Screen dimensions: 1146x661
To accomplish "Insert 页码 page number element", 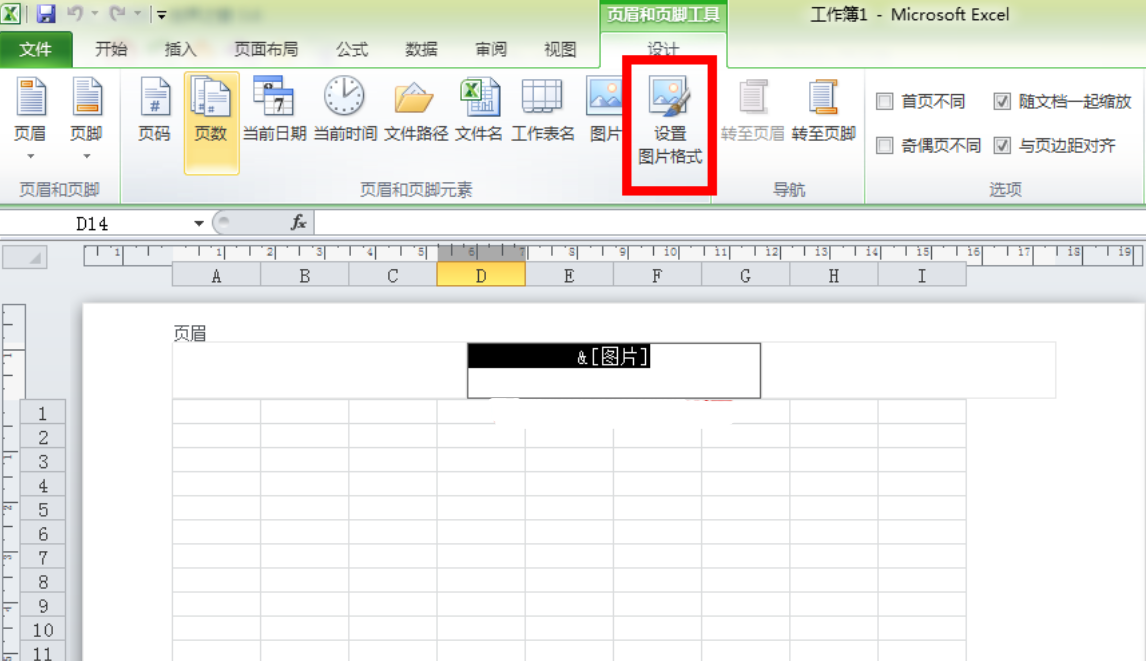I will [x=154, y=110].
